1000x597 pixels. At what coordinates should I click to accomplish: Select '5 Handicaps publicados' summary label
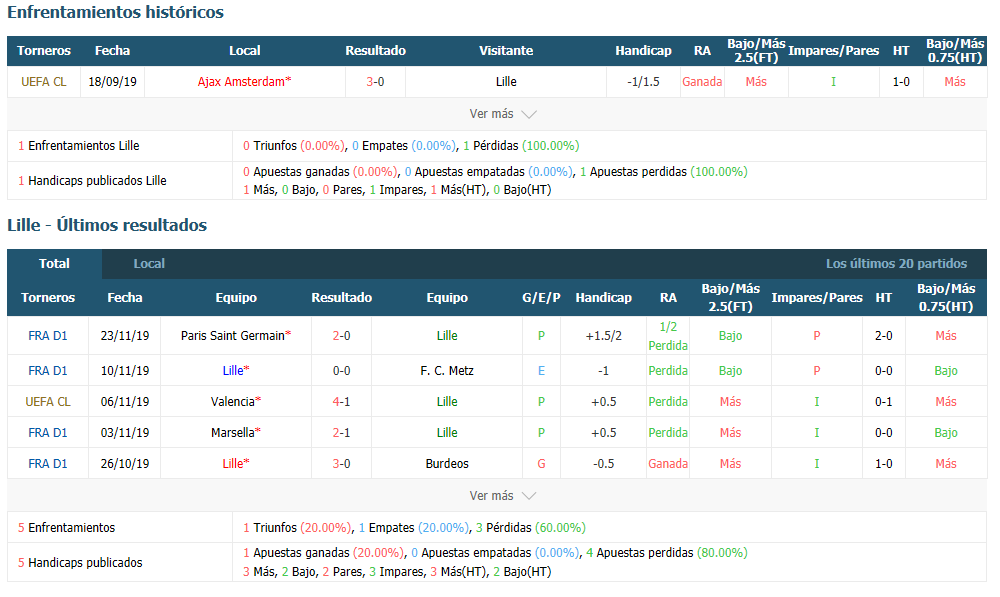pyautogui.click(x=80, y=563)
